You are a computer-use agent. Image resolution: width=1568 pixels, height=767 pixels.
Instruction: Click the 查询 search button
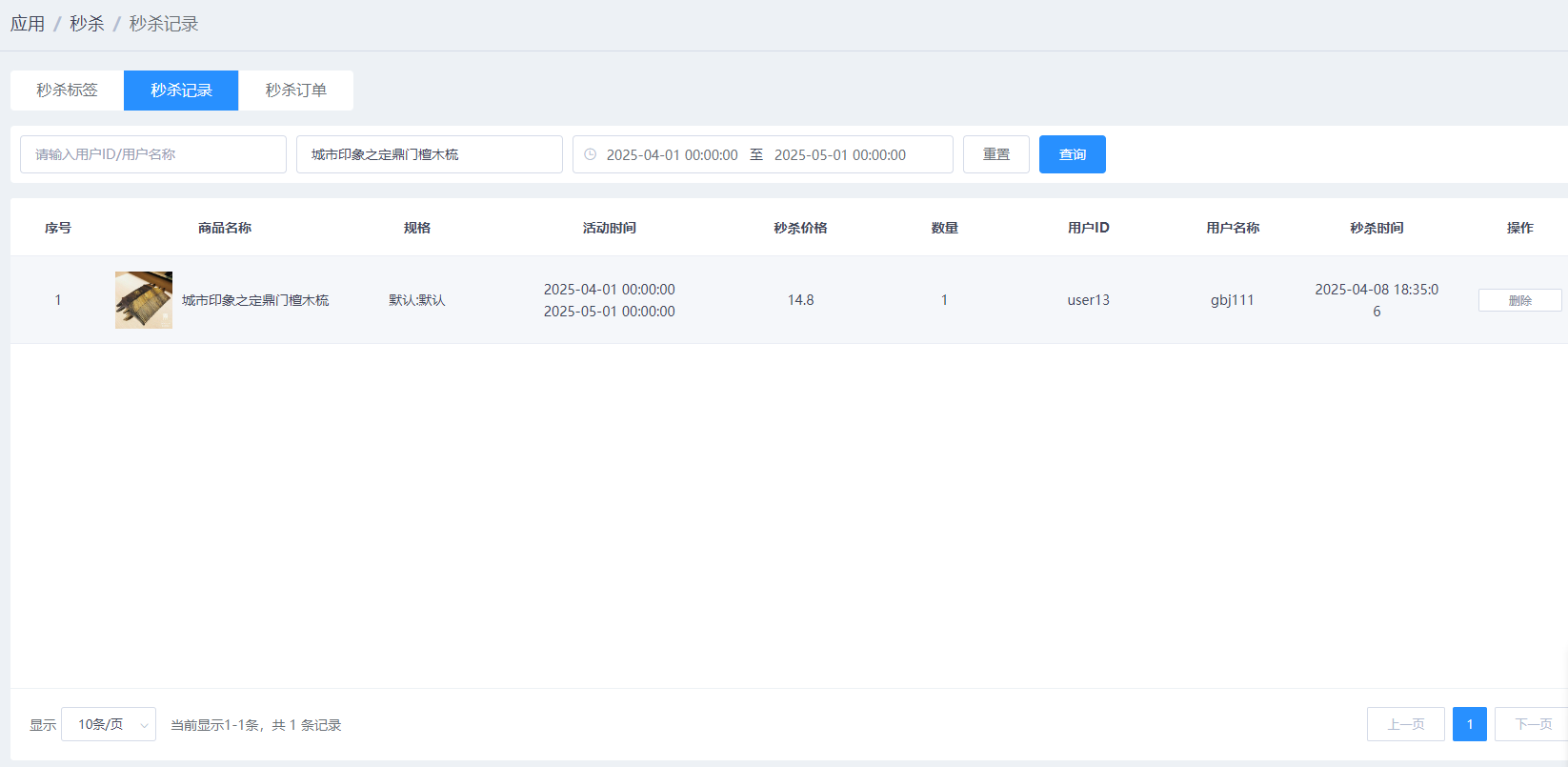pos(1072,154)
